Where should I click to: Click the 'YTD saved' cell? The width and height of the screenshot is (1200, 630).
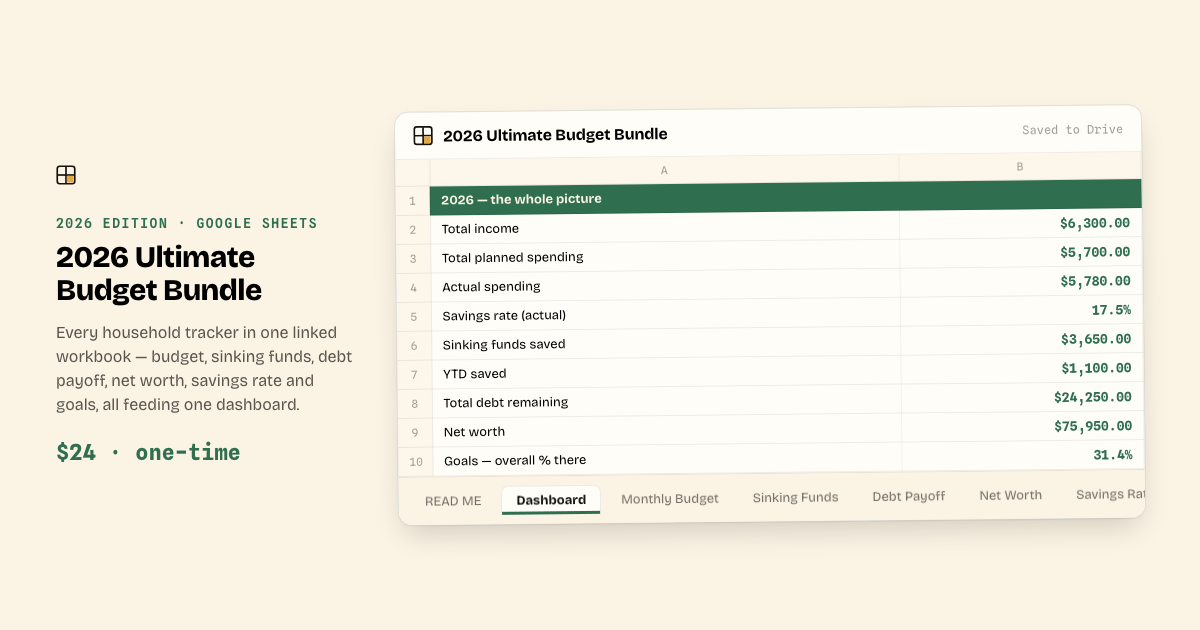tap(667, 373)
